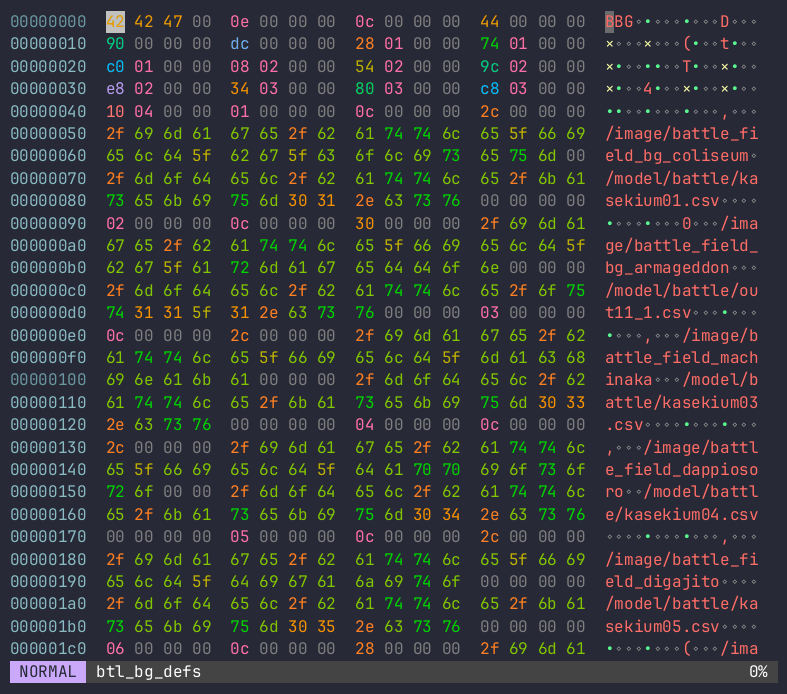Select byte 05 in row 00000170
The image size is (787, 694).
[239, 536]
